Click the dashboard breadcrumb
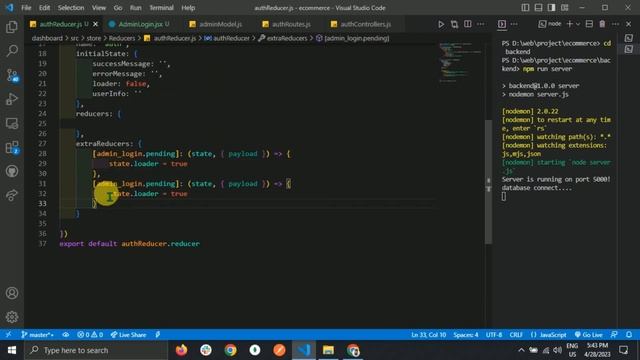The image size is (640, 360). (47, 38)
